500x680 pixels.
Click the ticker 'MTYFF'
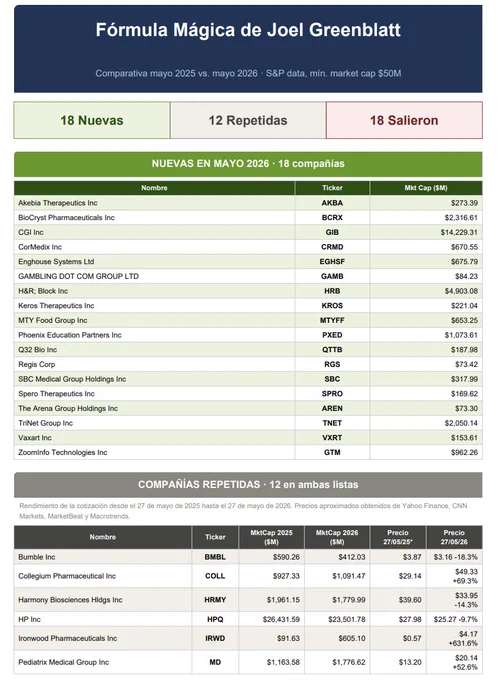pos(332,320)
